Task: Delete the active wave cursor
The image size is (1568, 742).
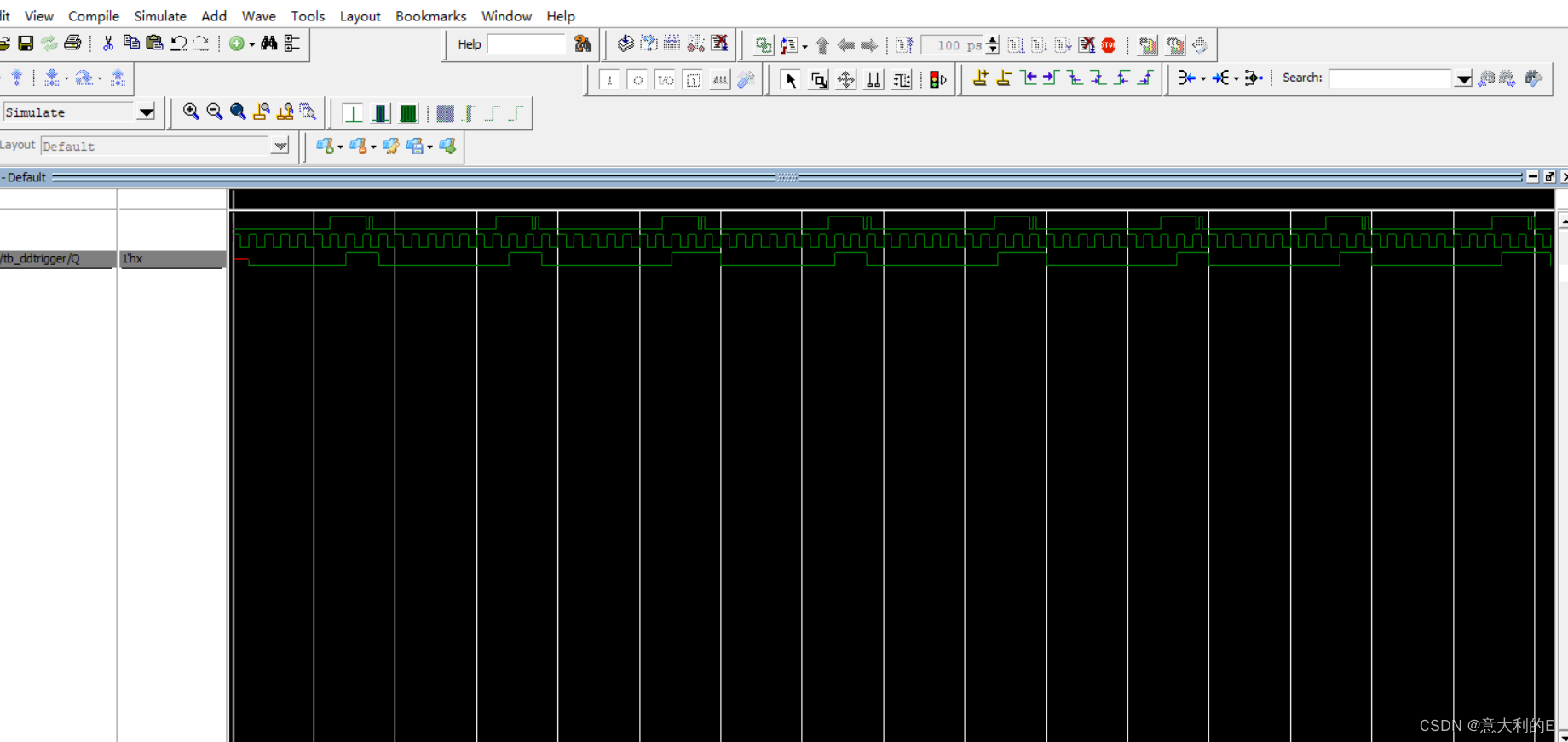Action: point(1004,78)
